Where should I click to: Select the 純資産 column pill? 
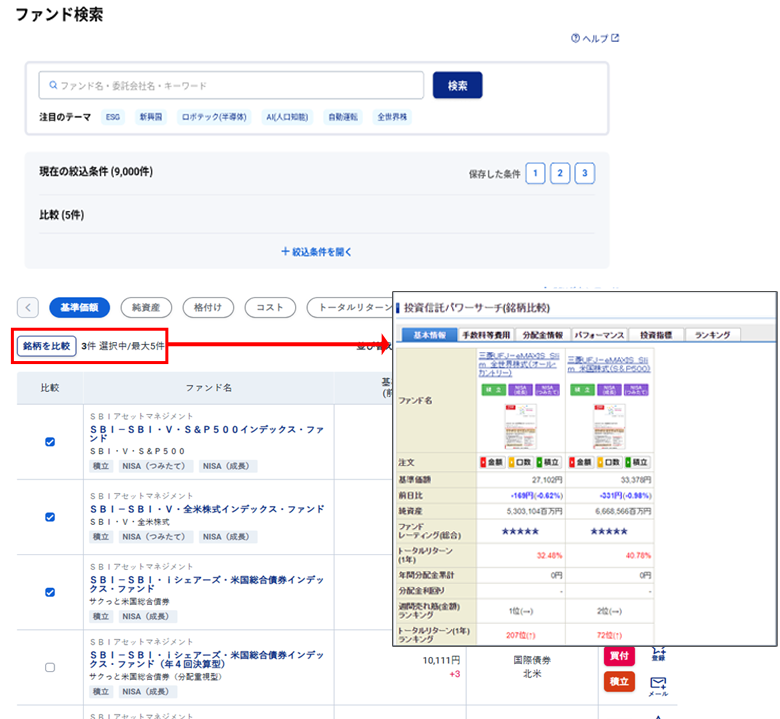tap(146, 308)
